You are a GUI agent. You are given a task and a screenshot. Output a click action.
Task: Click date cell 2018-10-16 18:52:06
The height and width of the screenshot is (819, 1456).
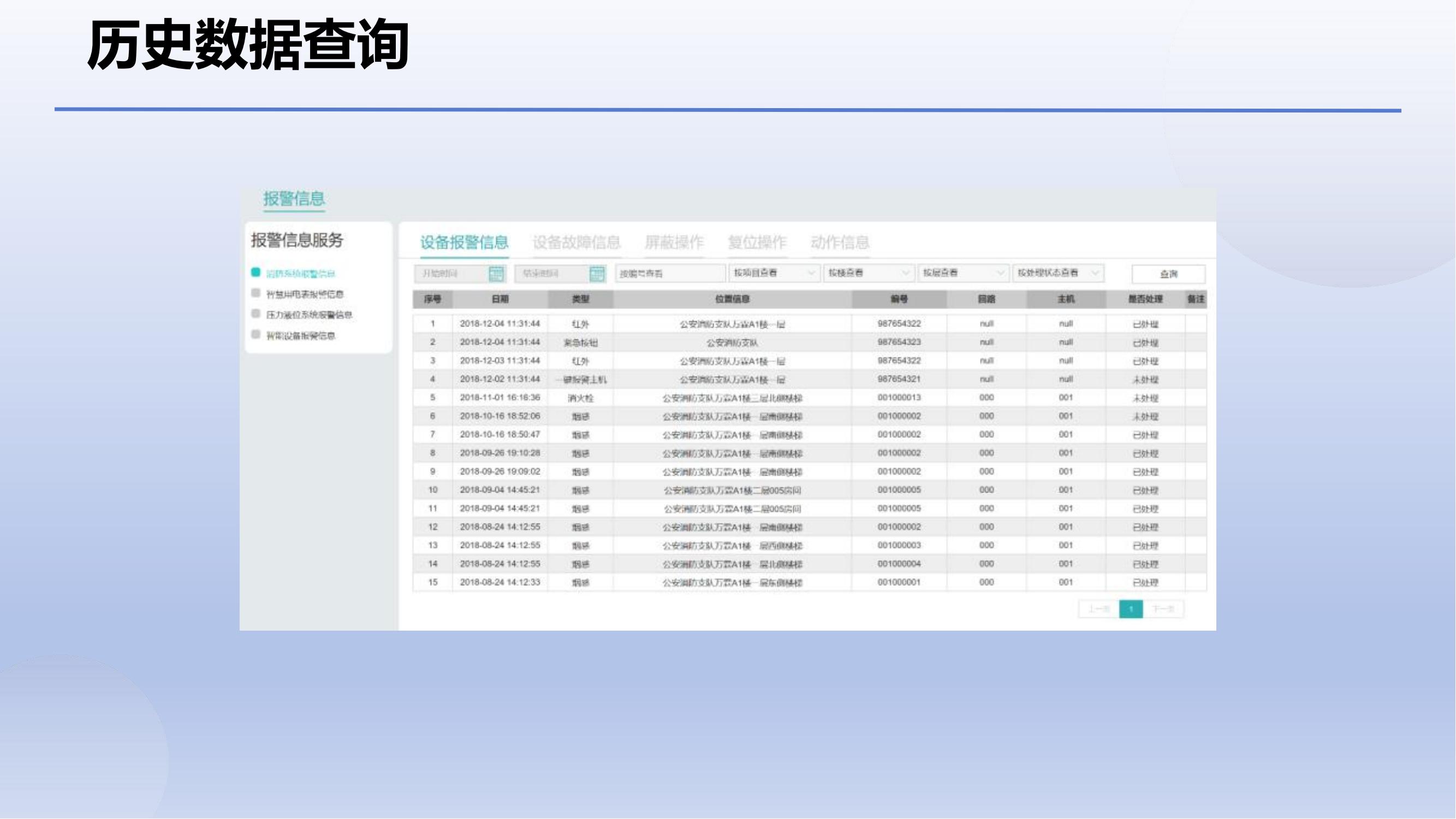coord(500,416)
